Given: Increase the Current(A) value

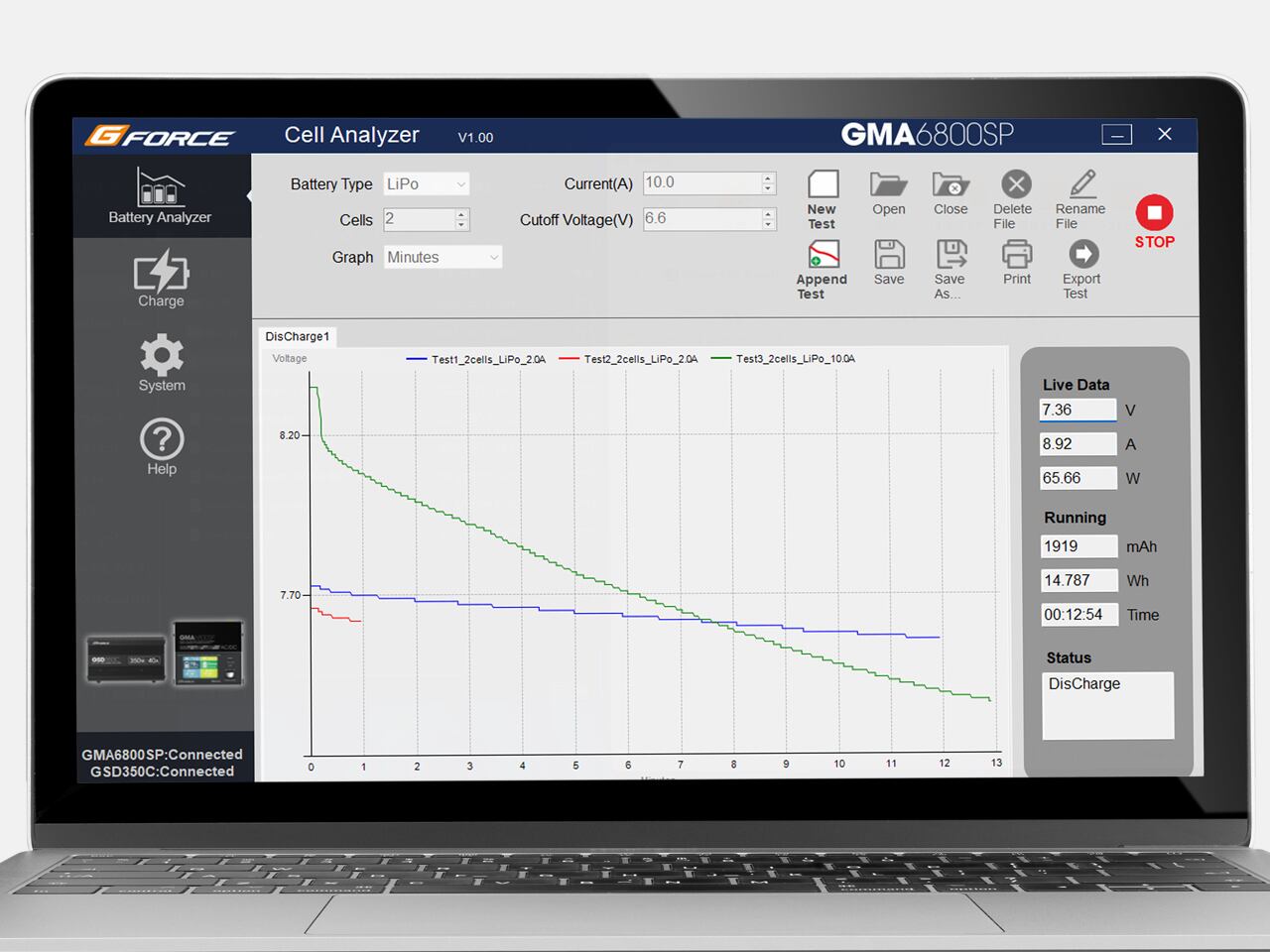Looking at the screenshot, I should coord(768,178).
